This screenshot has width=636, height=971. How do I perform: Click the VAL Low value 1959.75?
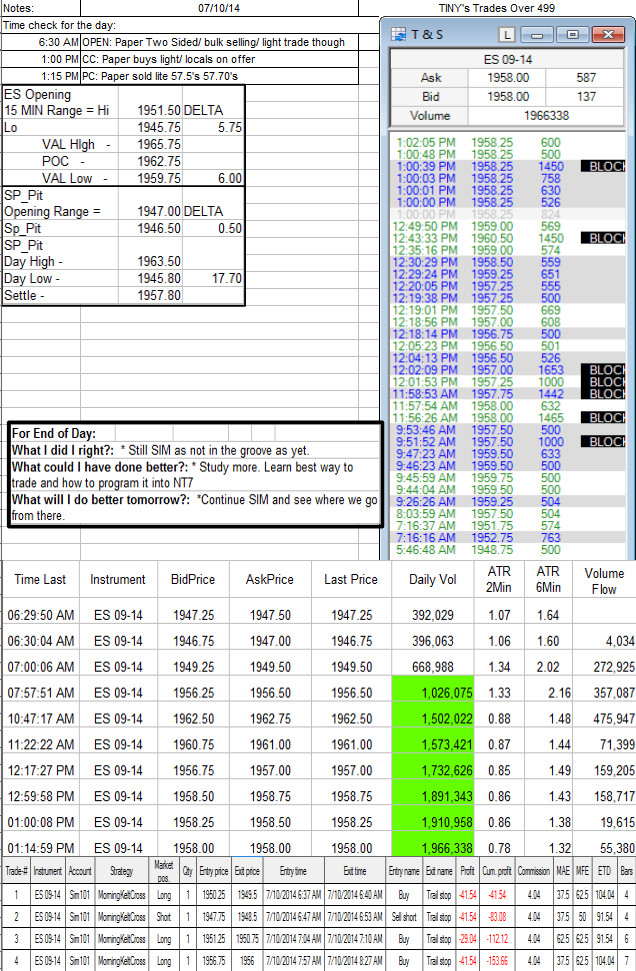(x=159, y=178)
